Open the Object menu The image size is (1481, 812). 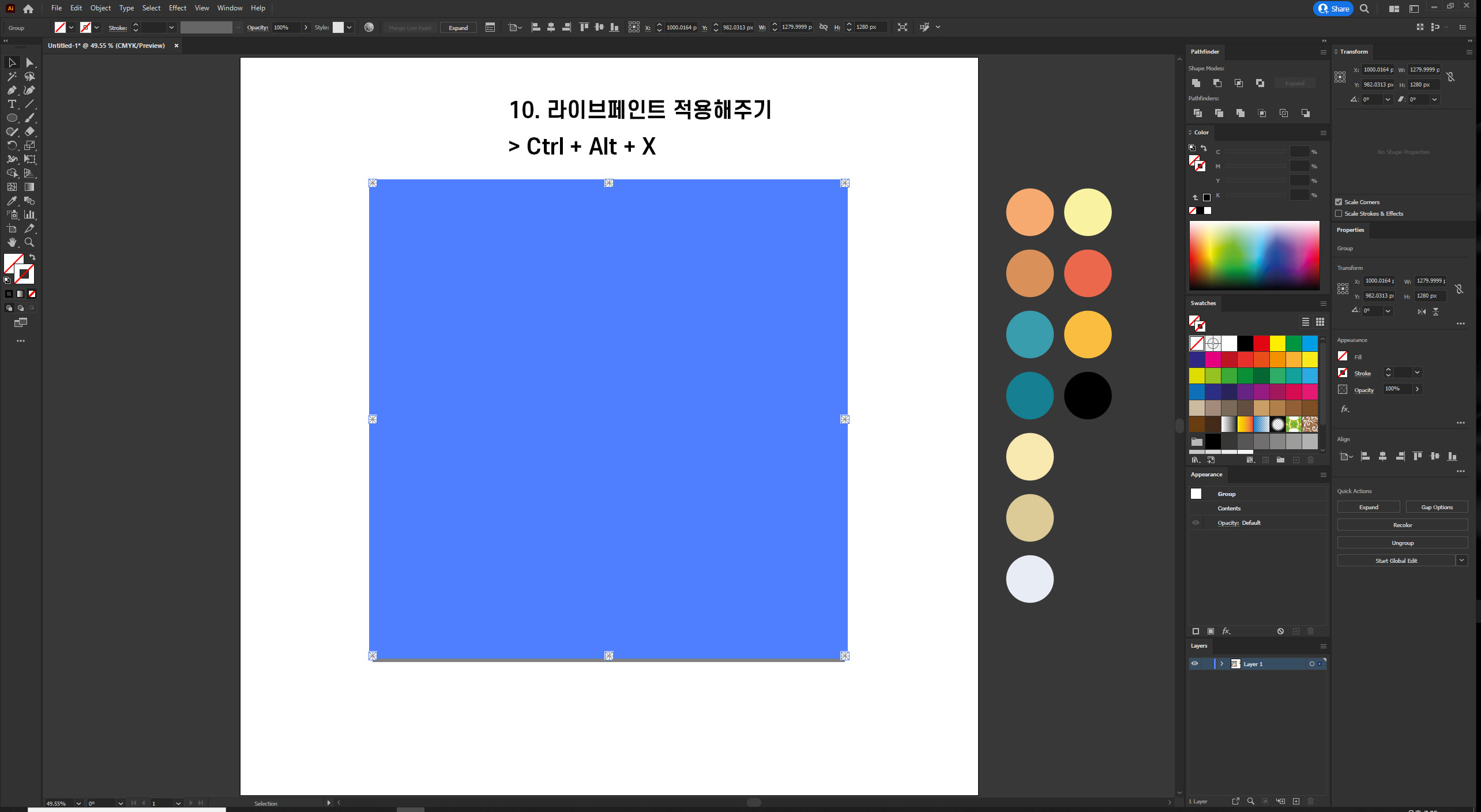tap(100, 8)
